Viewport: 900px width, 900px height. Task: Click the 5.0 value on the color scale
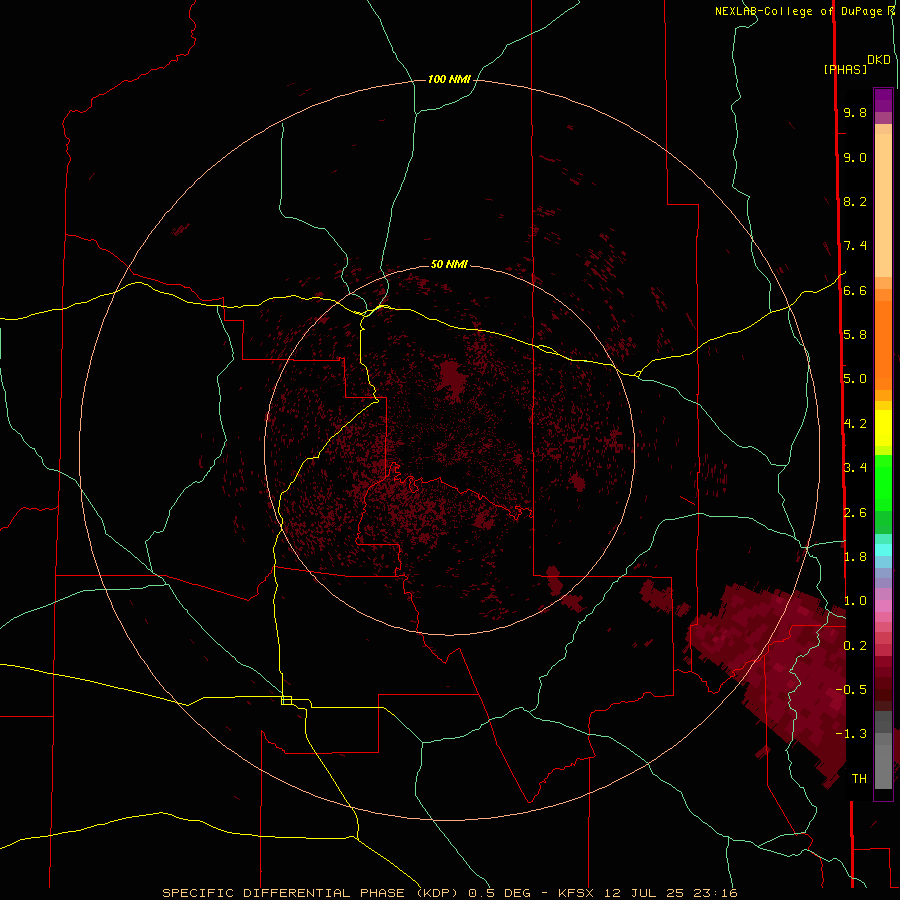click(x=855, y=379)
